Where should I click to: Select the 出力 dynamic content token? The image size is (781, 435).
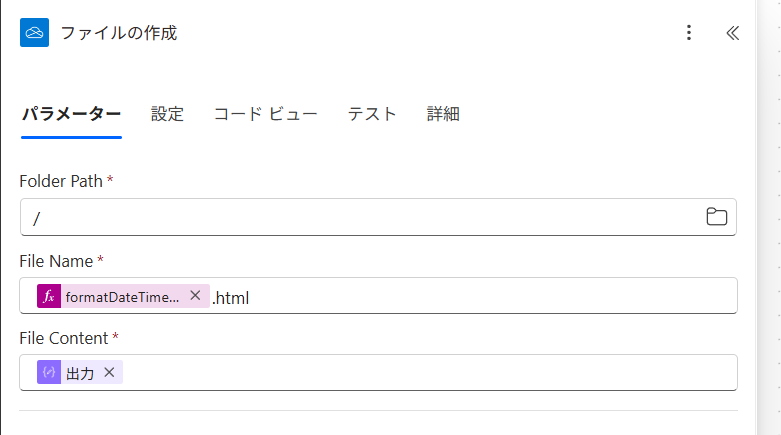tap(80, 373)
